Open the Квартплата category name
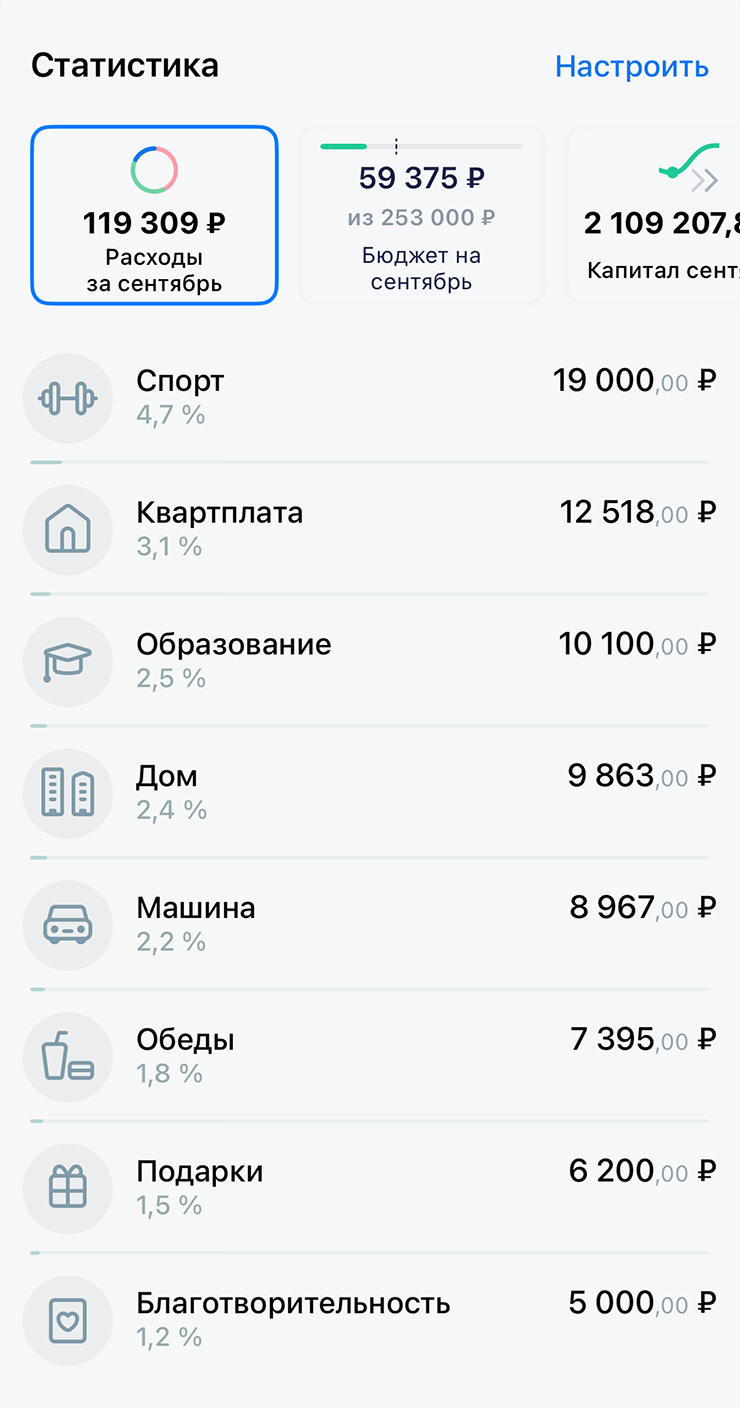740x1408 pixels. 219,513
